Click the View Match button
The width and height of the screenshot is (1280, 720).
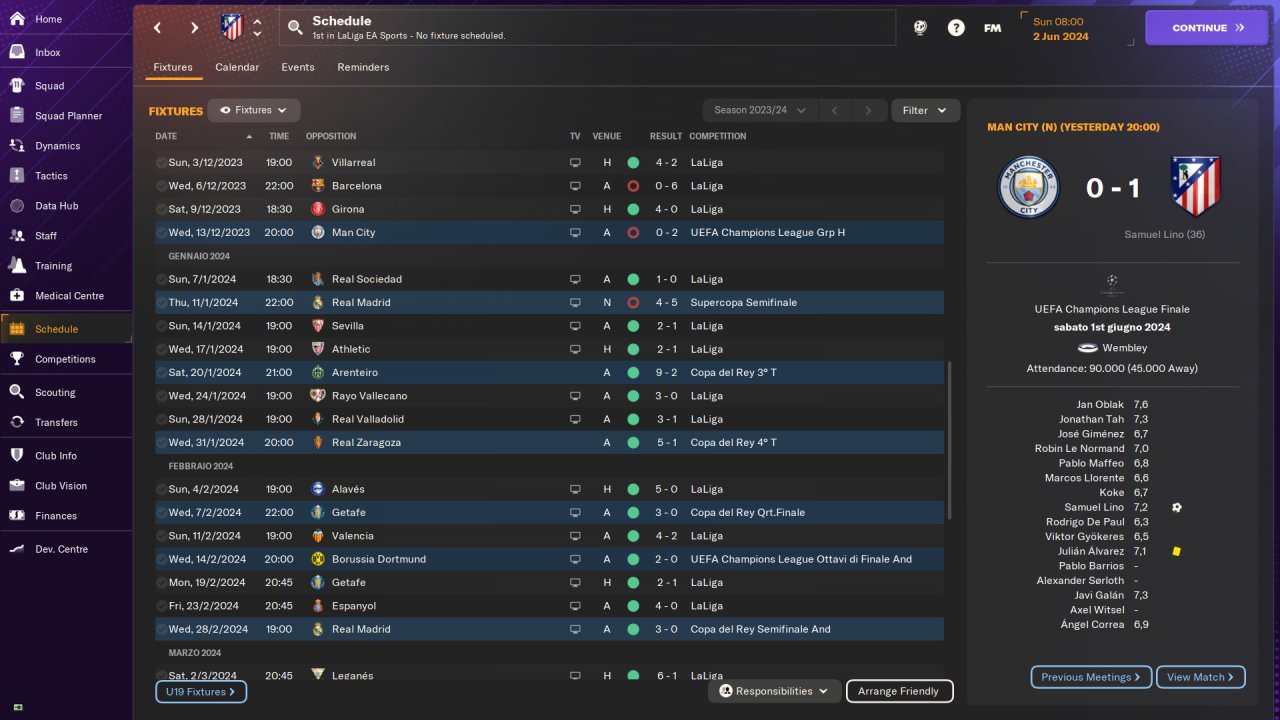pos(1201,677)
